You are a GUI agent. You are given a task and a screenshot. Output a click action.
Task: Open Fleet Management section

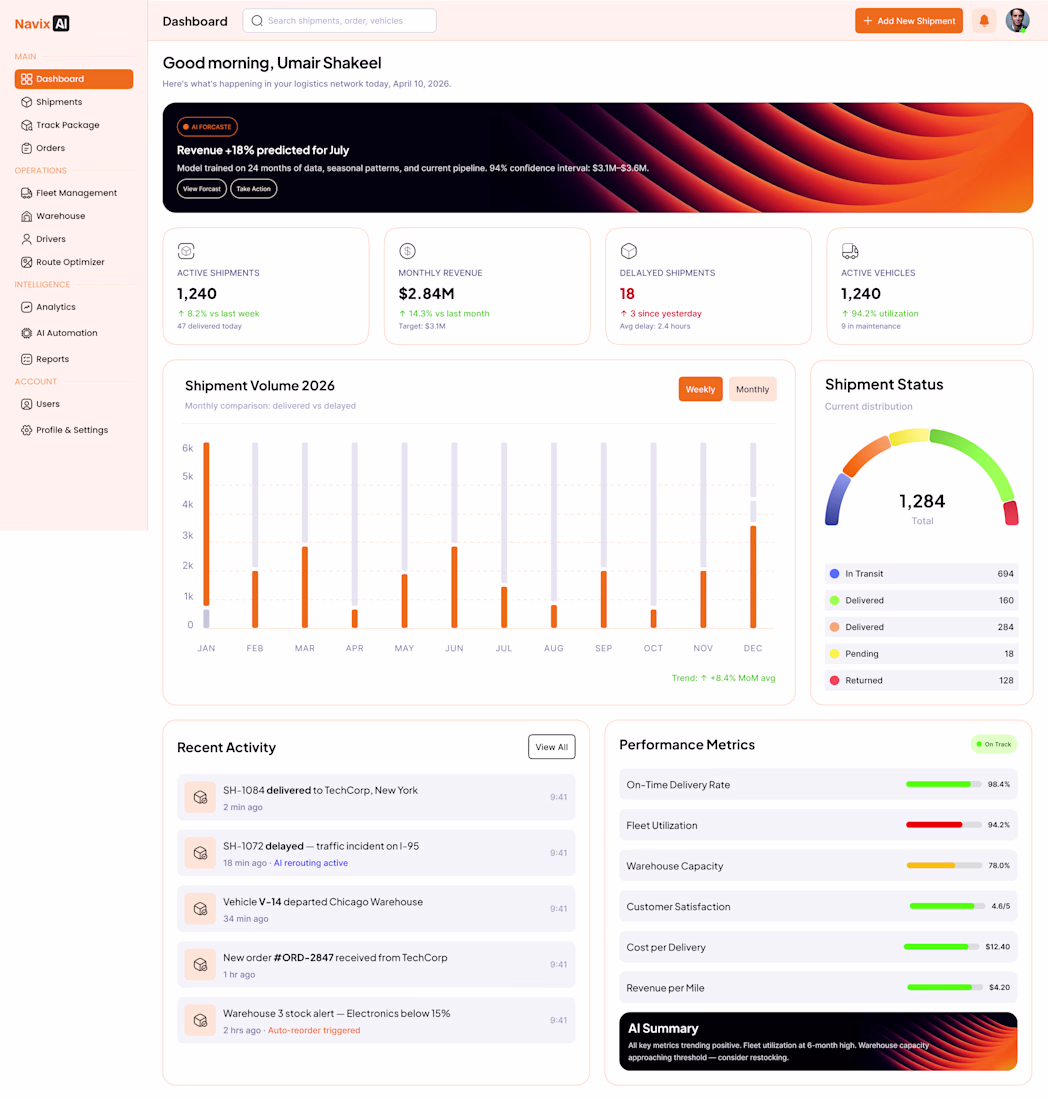click(74, 193)
